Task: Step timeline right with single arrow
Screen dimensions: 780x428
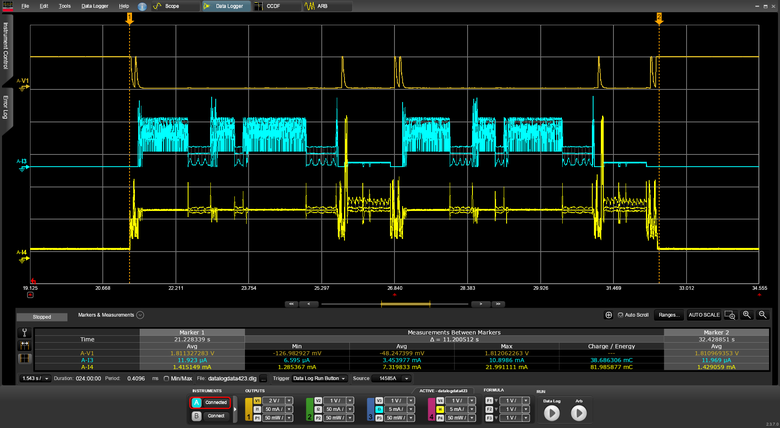Action: [x=480, y=304]
